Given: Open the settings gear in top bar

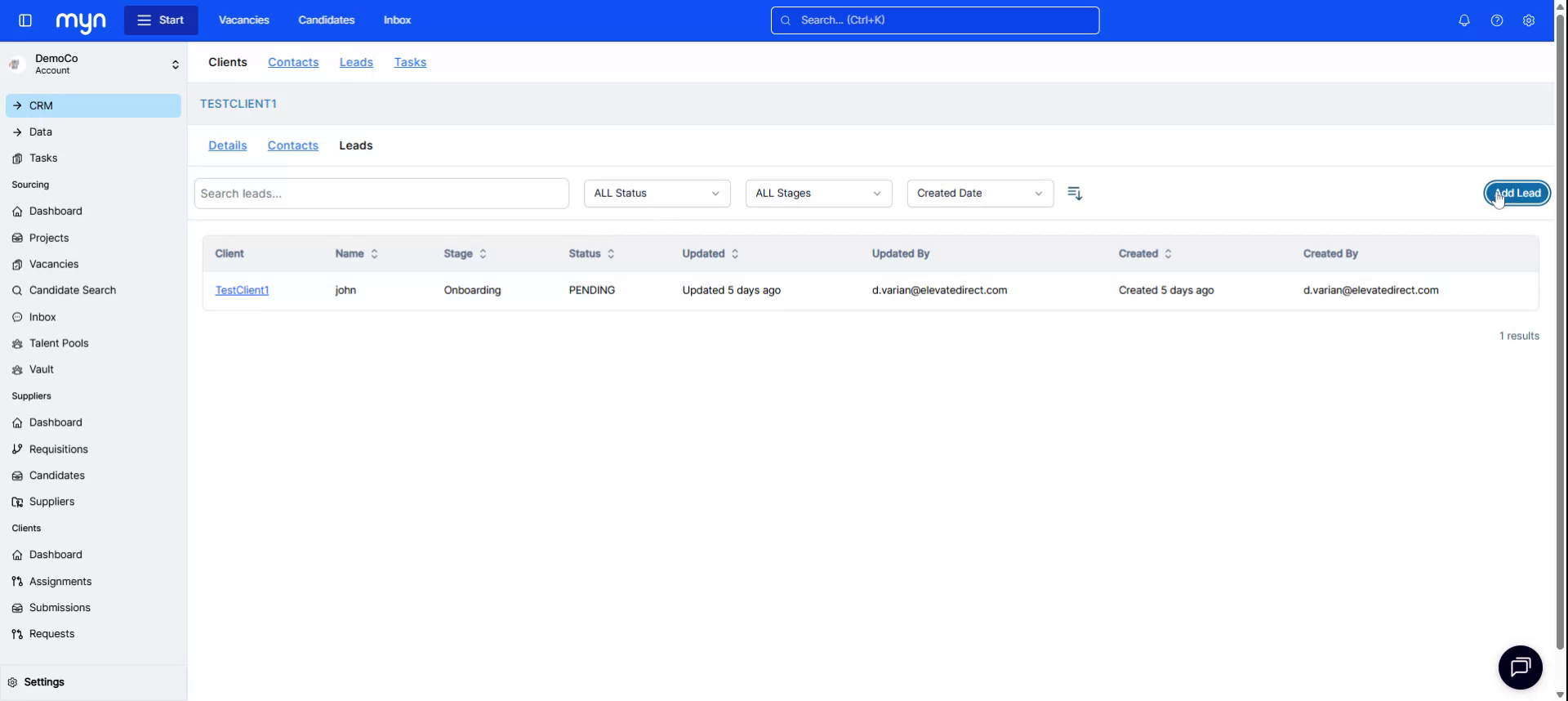Looking at the screenshot, I should point(1529,20).
